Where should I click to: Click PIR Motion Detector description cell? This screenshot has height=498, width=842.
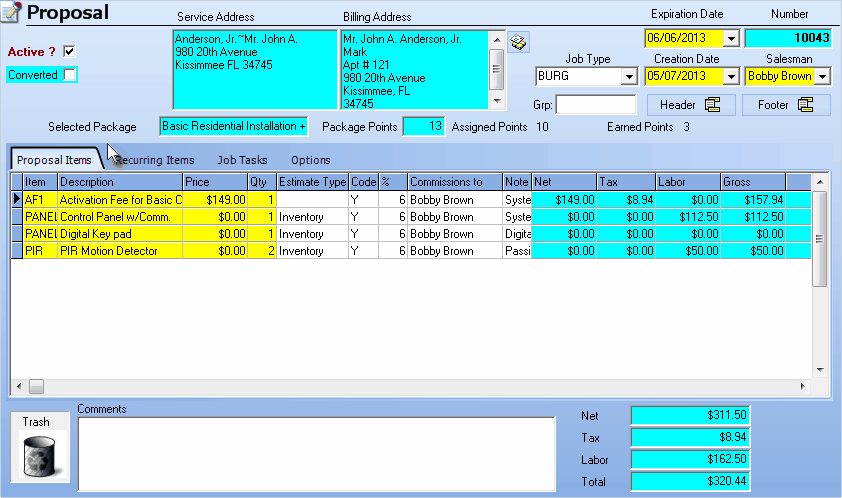pos(120,251)
